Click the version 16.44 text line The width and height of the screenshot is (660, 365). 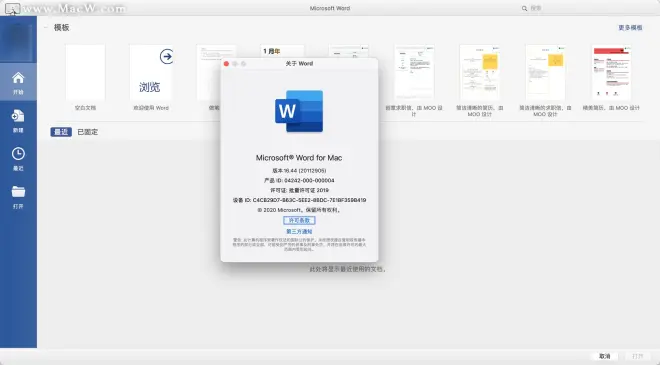(299, 171)
